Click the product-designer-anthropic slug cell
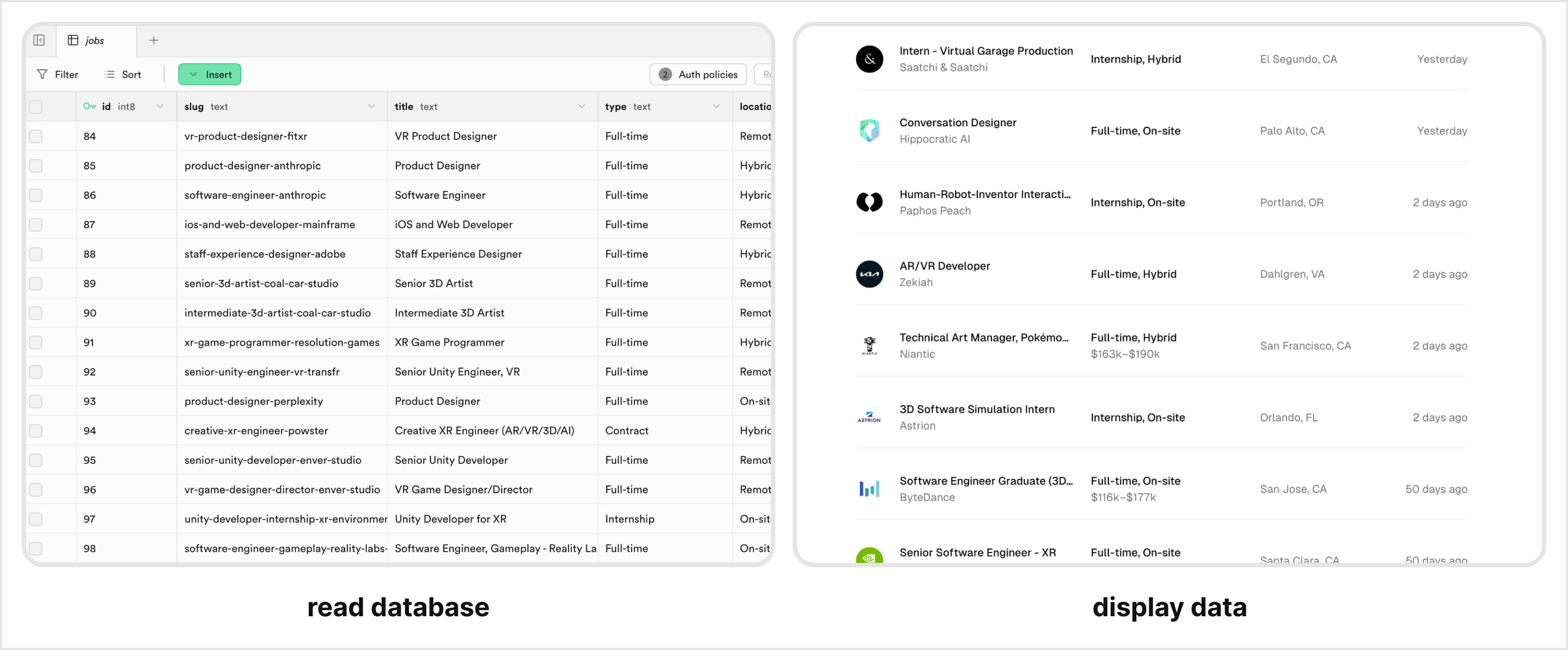The height and width of the screenshot is (650, 1568). tap(252, 165)
